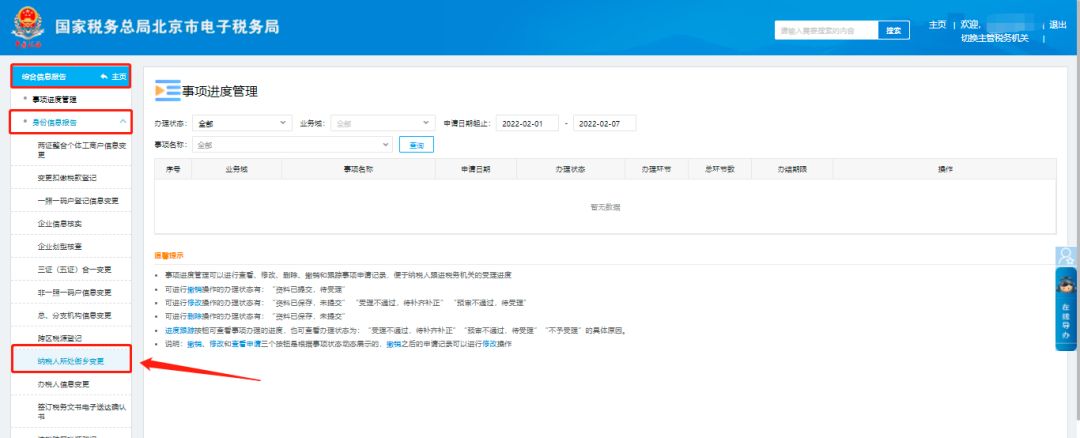Screen dimensions: 1080x438
Task: Click the 操作 column header
Action: tap(945, 169)
